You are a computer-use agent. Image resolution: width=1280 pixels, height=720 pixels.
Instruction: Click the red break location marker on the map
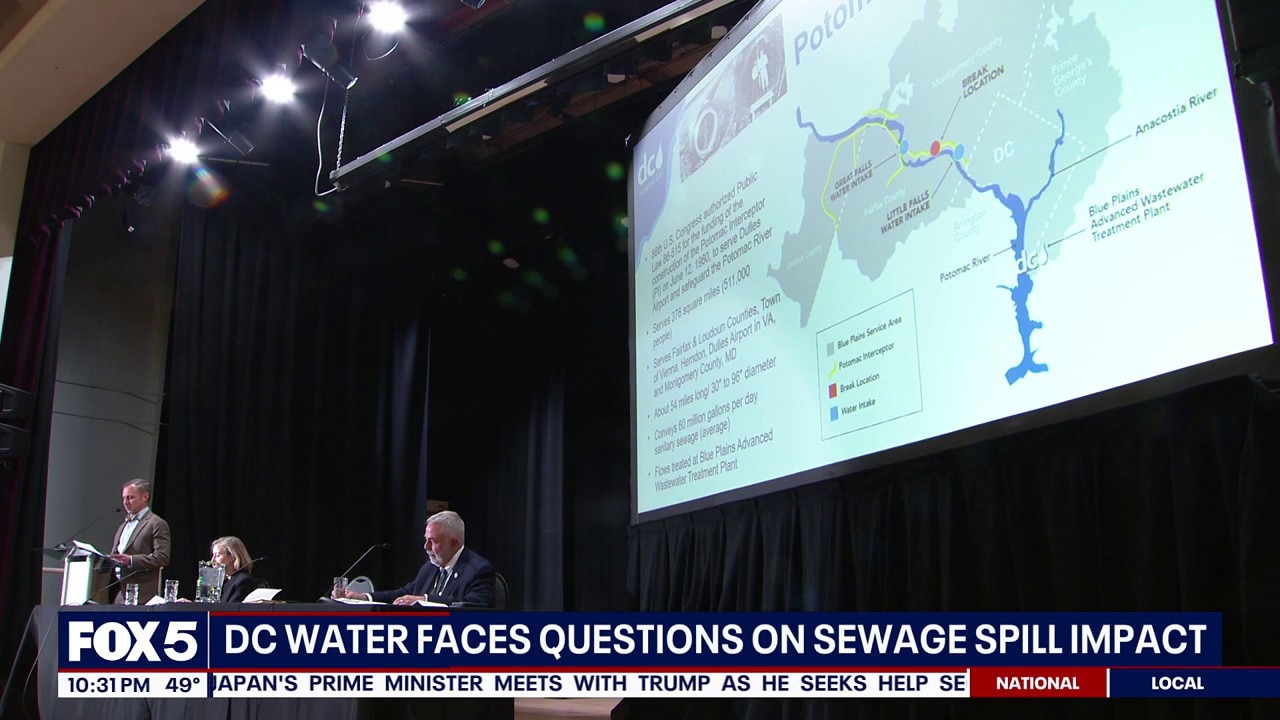coord(936,148)
